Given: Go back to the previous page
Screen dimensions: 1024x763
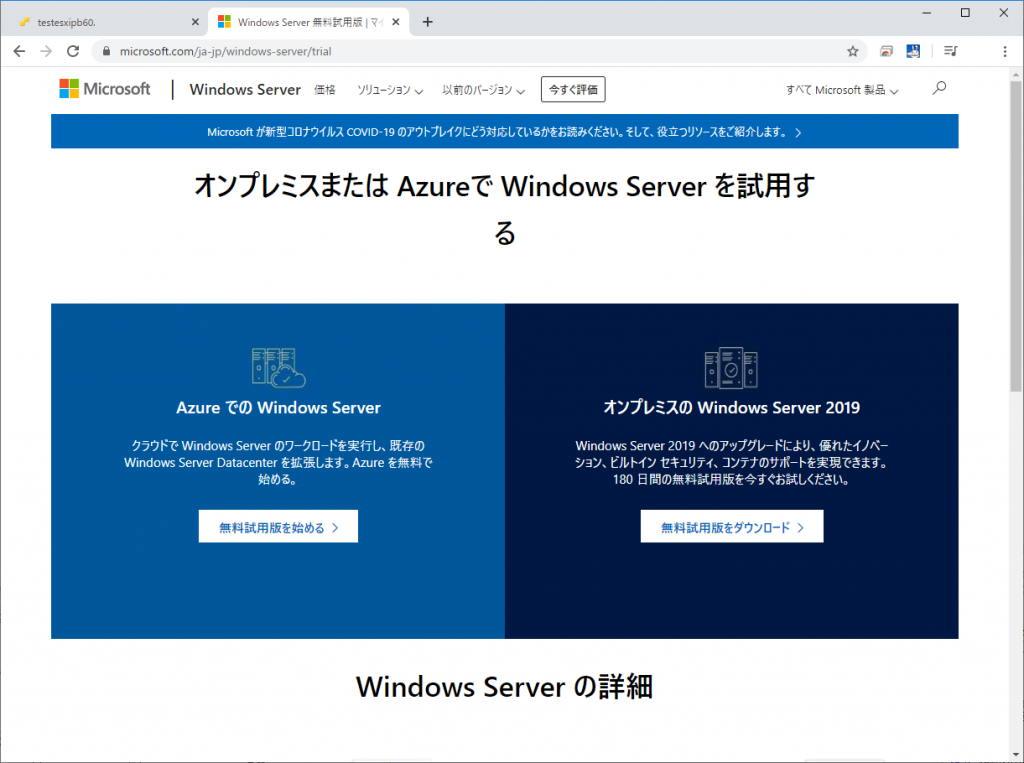Looking at the screenshot, I should (19, 51).
